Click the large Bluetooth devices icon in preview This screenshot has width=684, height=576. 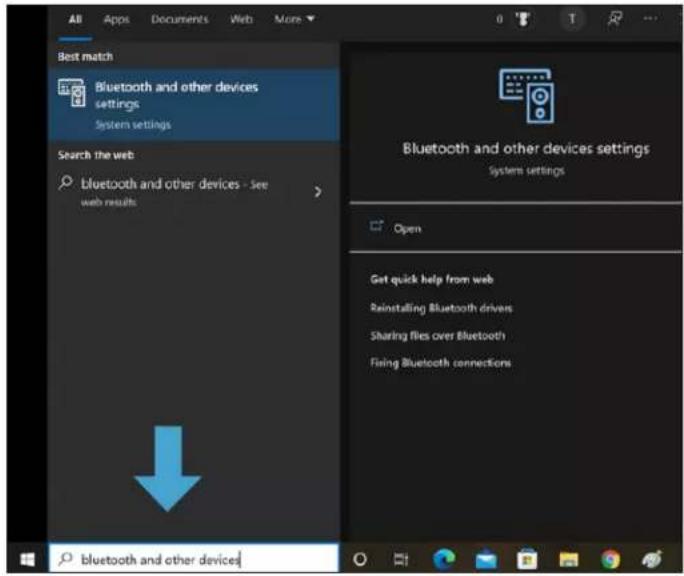[x=527, y=96]
